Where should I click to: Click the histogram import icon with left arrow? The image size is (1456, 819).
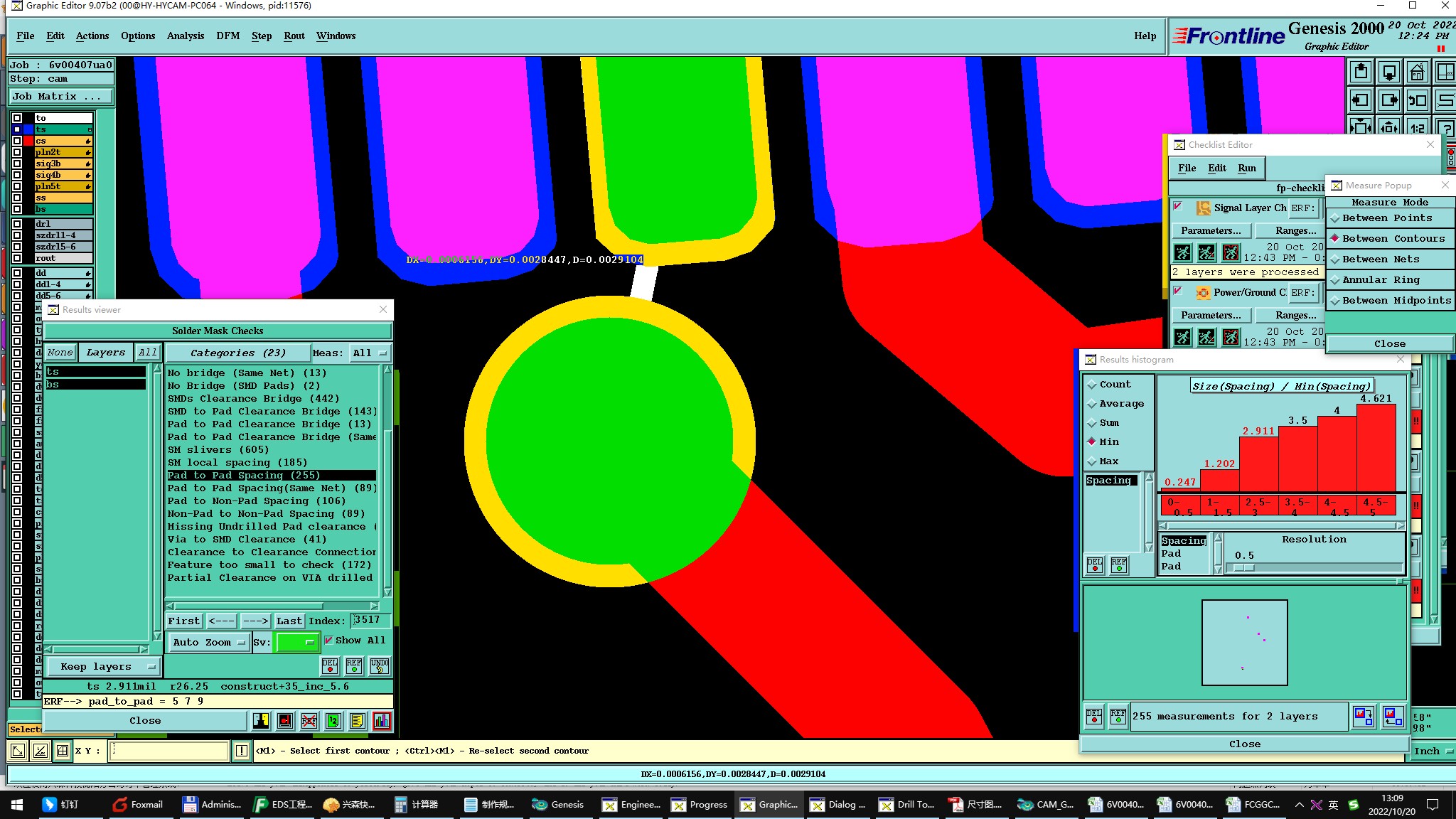tap(1393, 716)
